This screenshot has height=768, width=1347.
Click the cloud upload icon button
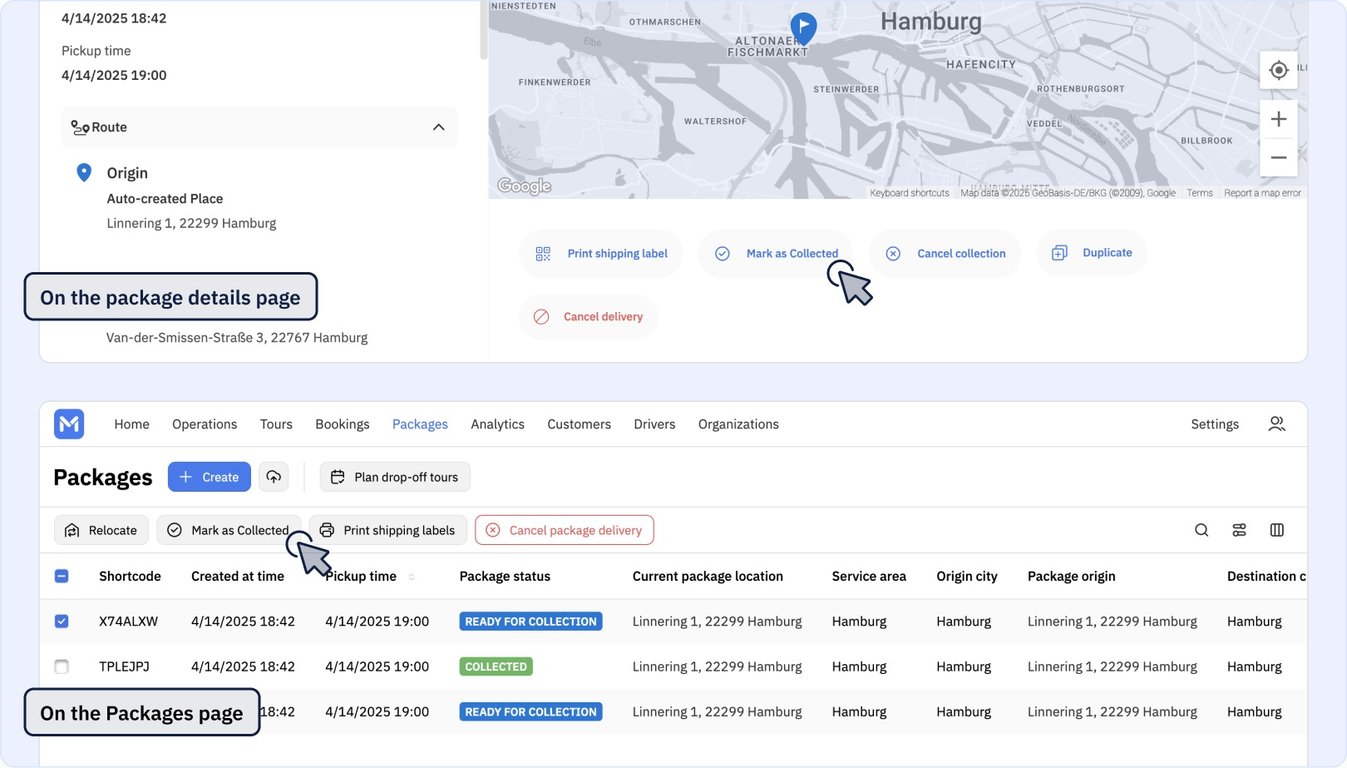click(x=274, y=477)
